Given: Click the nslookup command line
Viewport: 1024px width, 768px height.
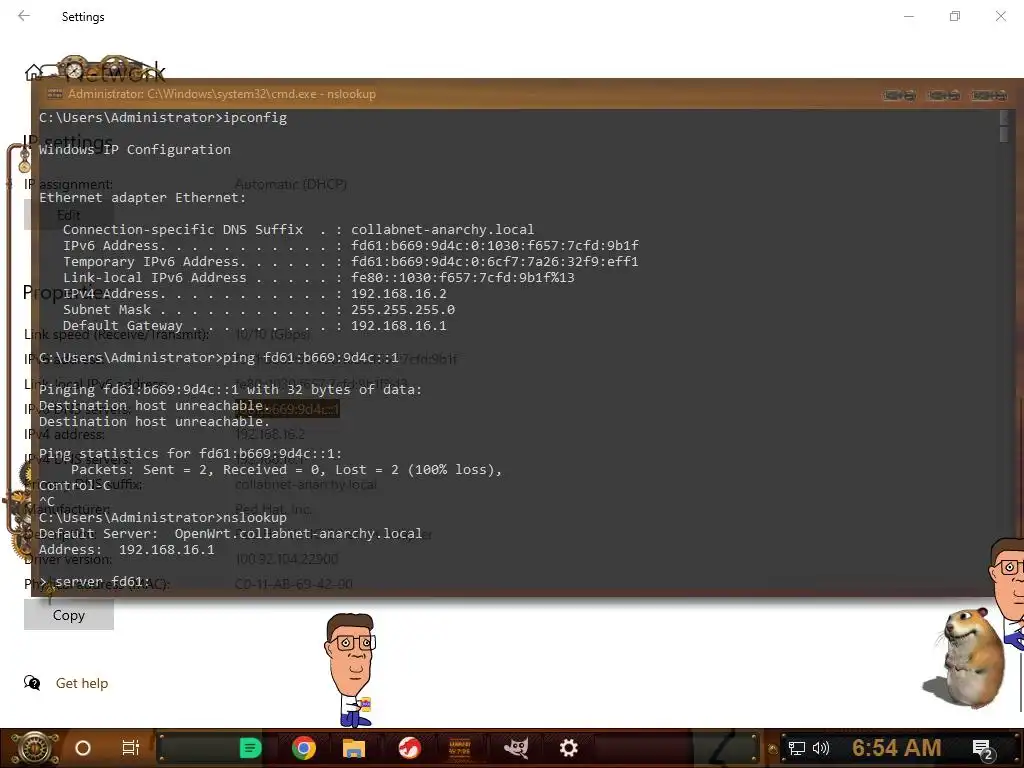Looking at the screenshot, I should [163, 517].
